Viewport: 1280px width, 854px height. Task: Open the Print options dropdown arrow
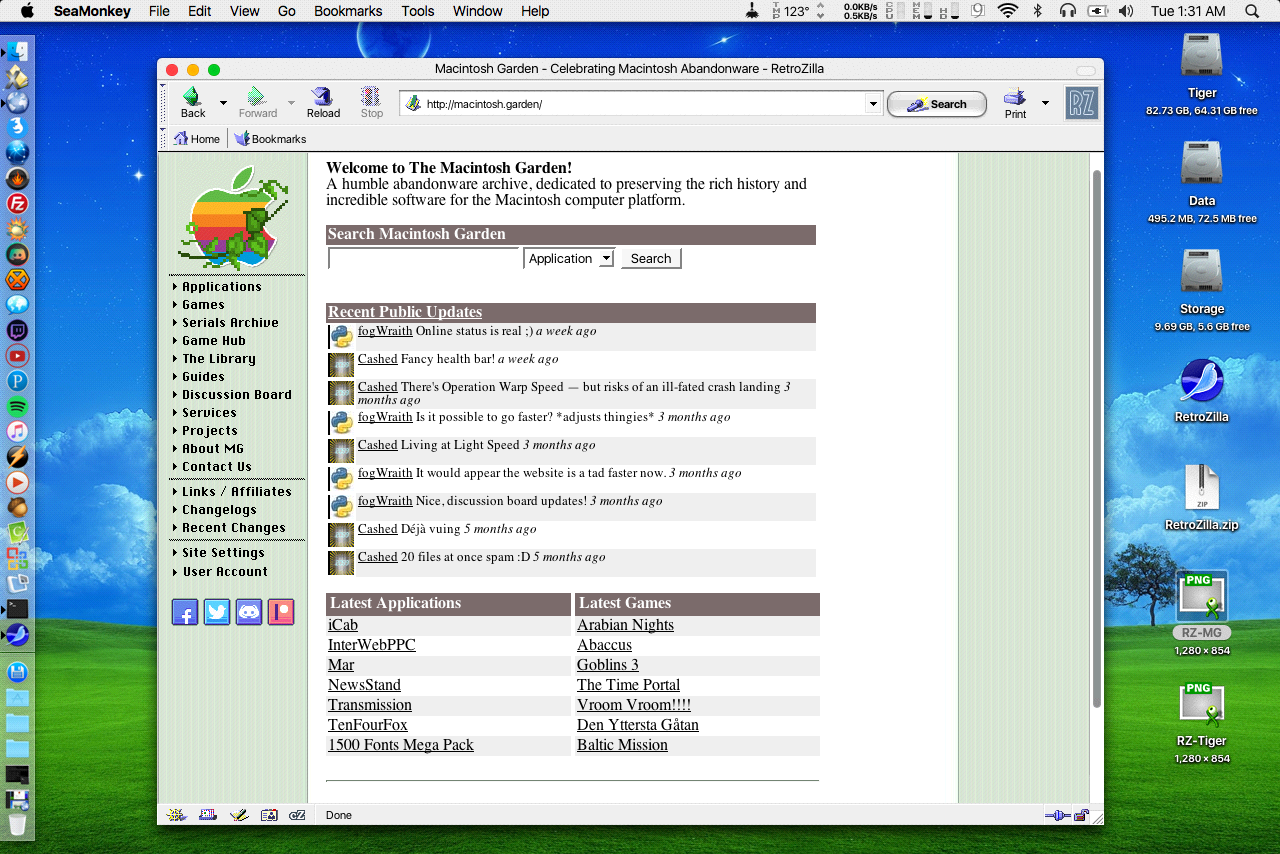[1045, 102]
